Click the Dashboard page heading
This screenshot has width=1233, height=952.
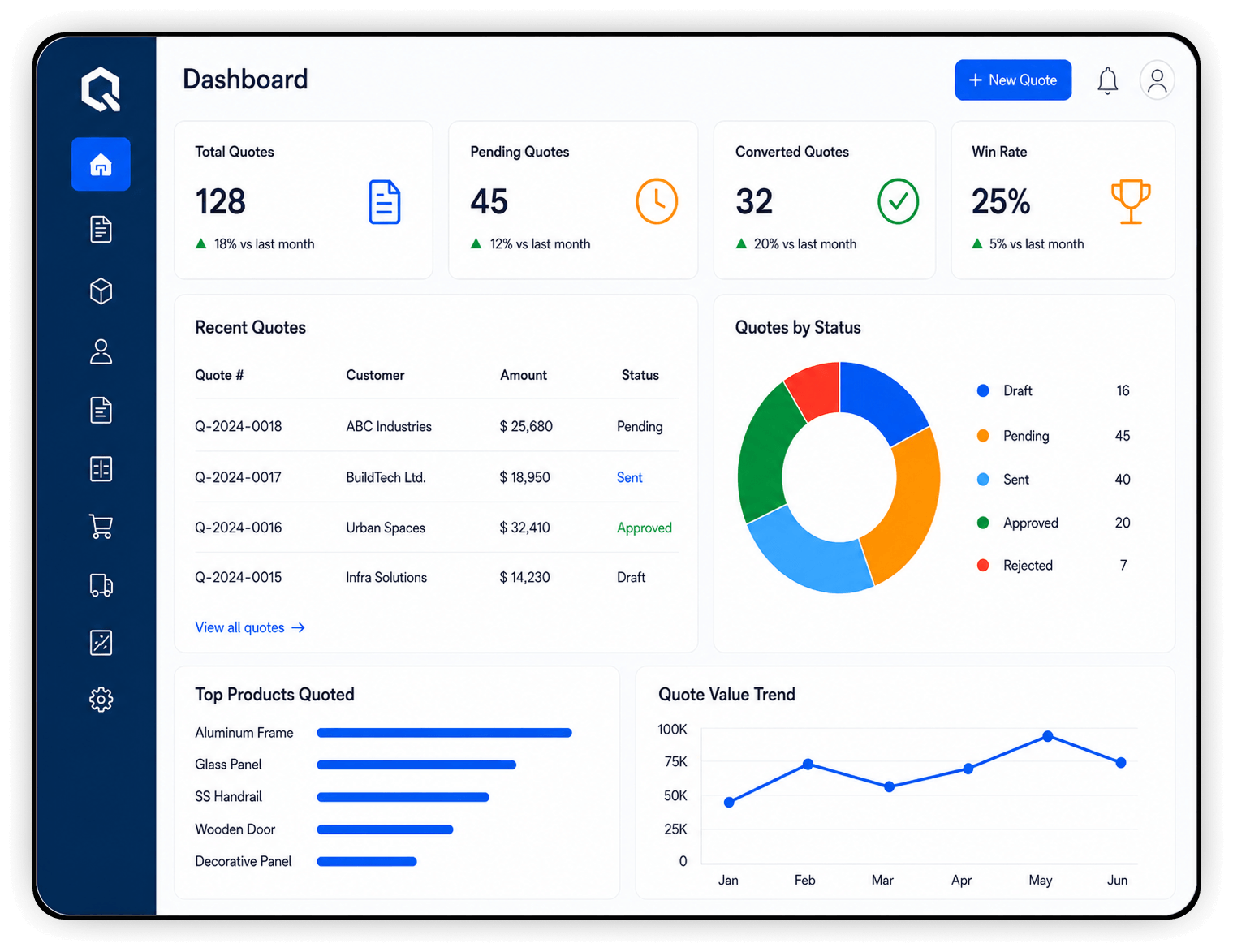click(x=245, y=79)
